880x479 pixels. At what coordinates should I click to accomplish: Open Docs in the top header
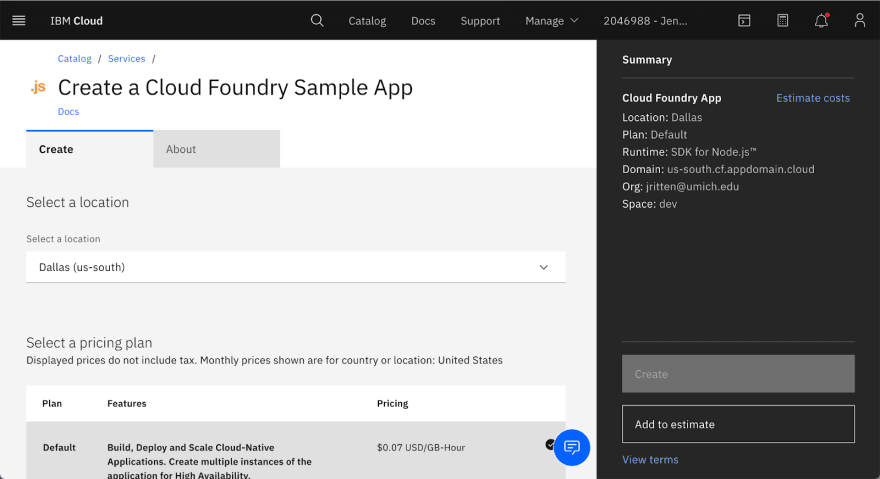[423, 21]
